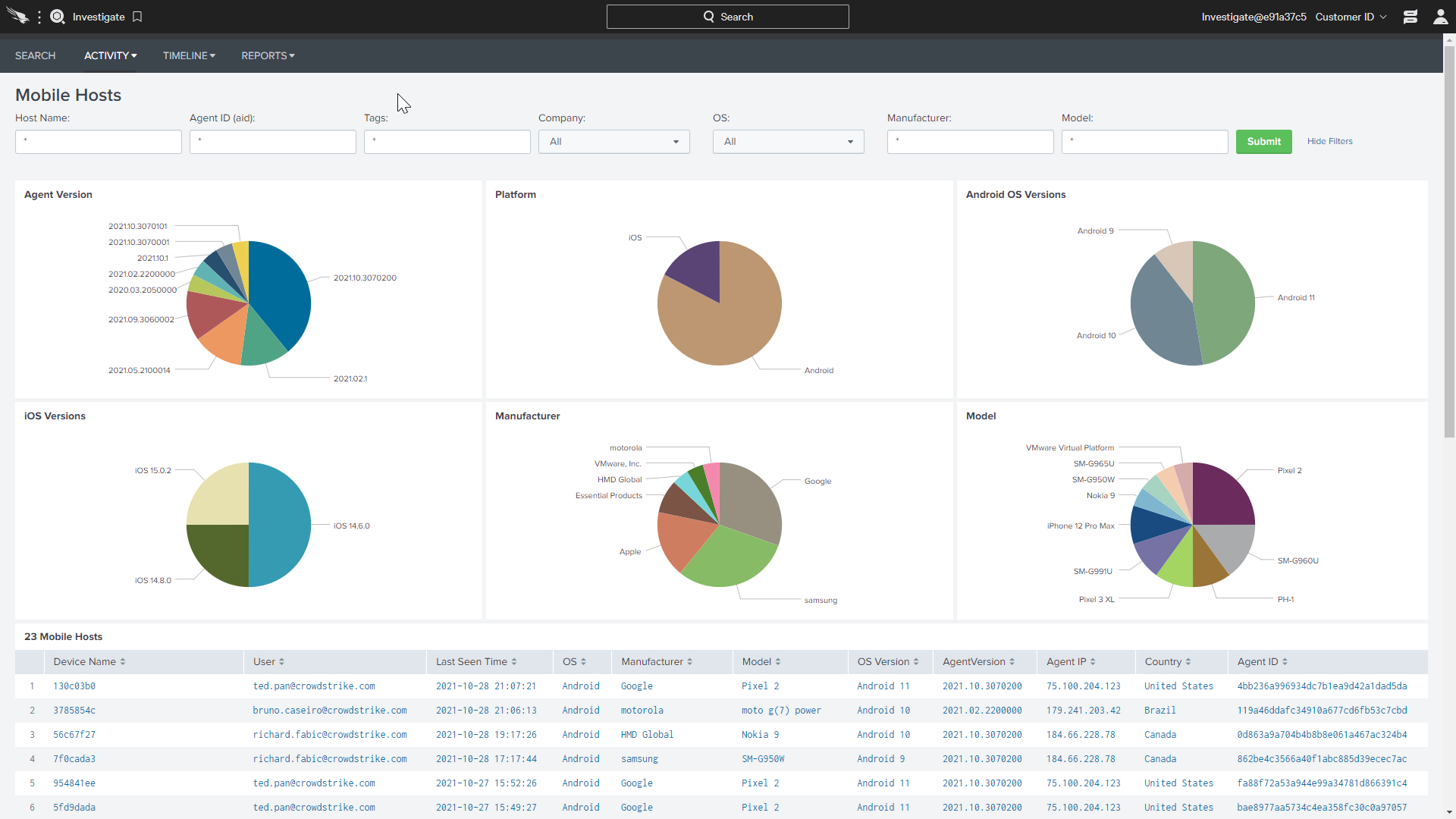
Task: Sort by OS column arrows
Action: (583, 662)
